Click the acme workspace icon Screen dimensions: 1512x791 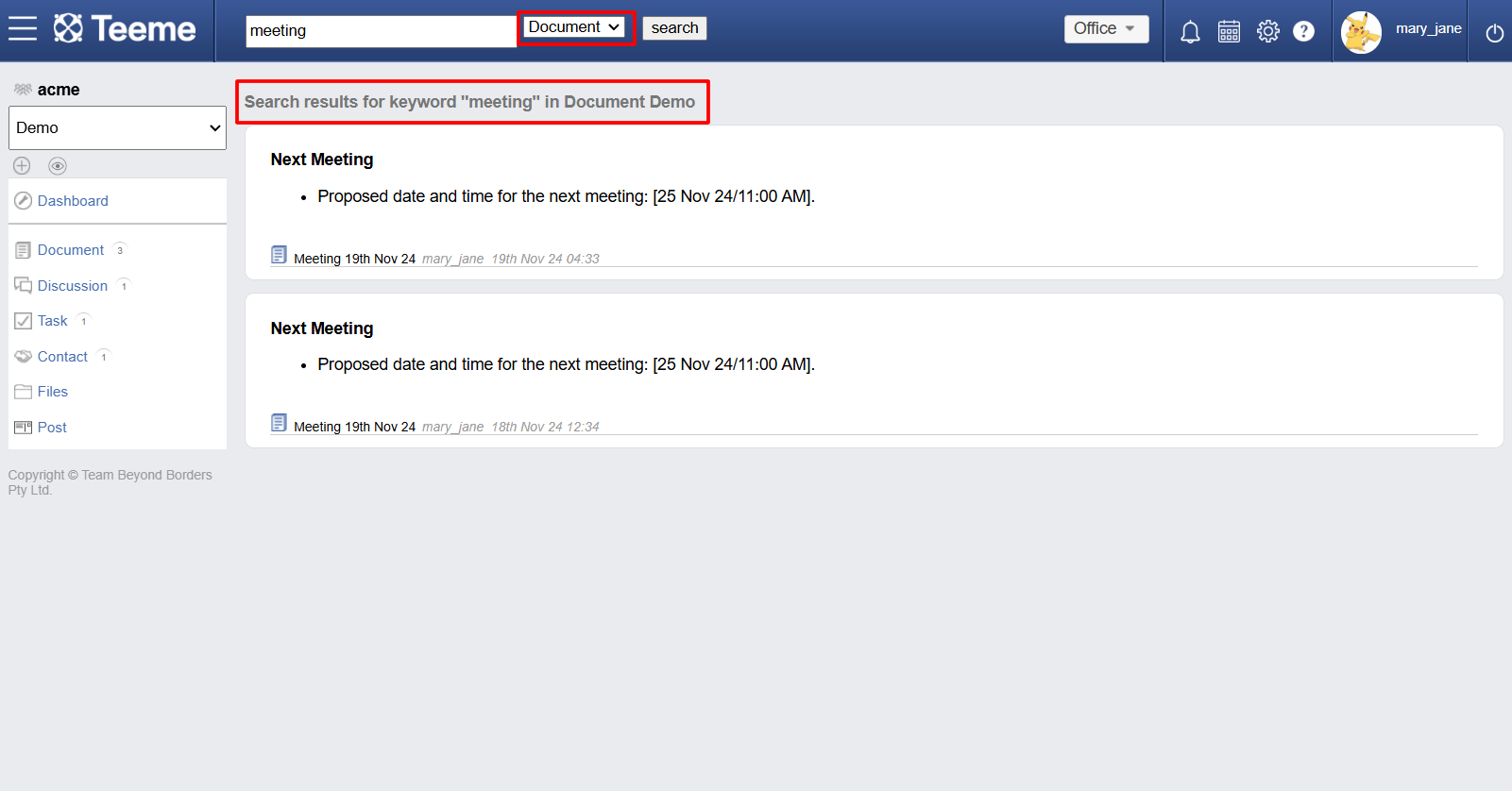(x=23, y=90)
